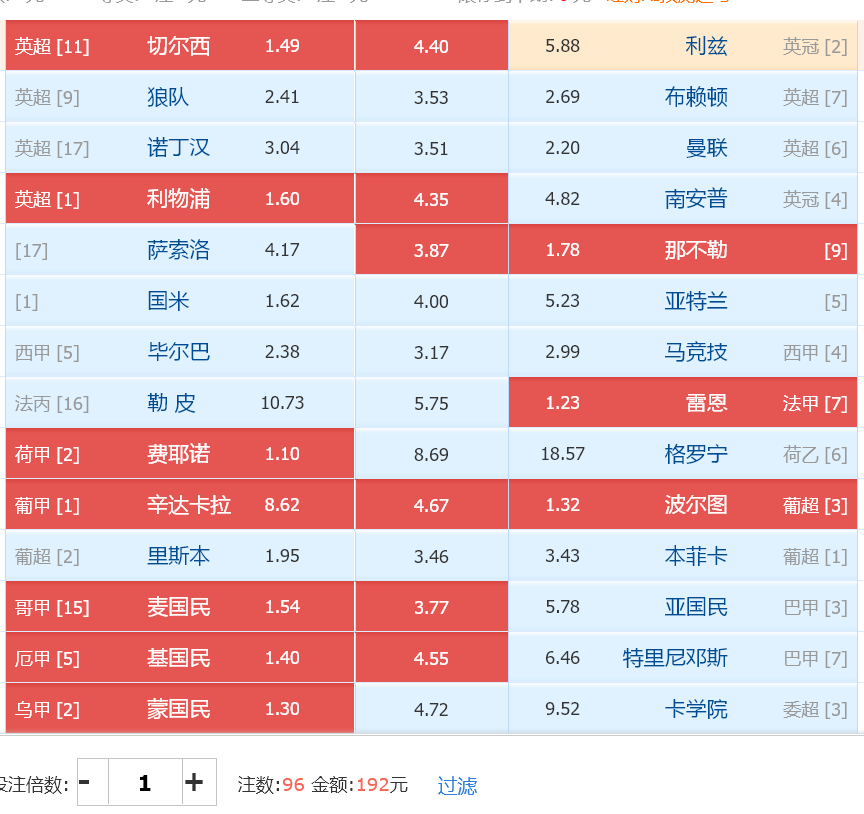The image size is (864, 814).
Task: Deselect 那不勒 away win 1.78
Action: point(683,250)
